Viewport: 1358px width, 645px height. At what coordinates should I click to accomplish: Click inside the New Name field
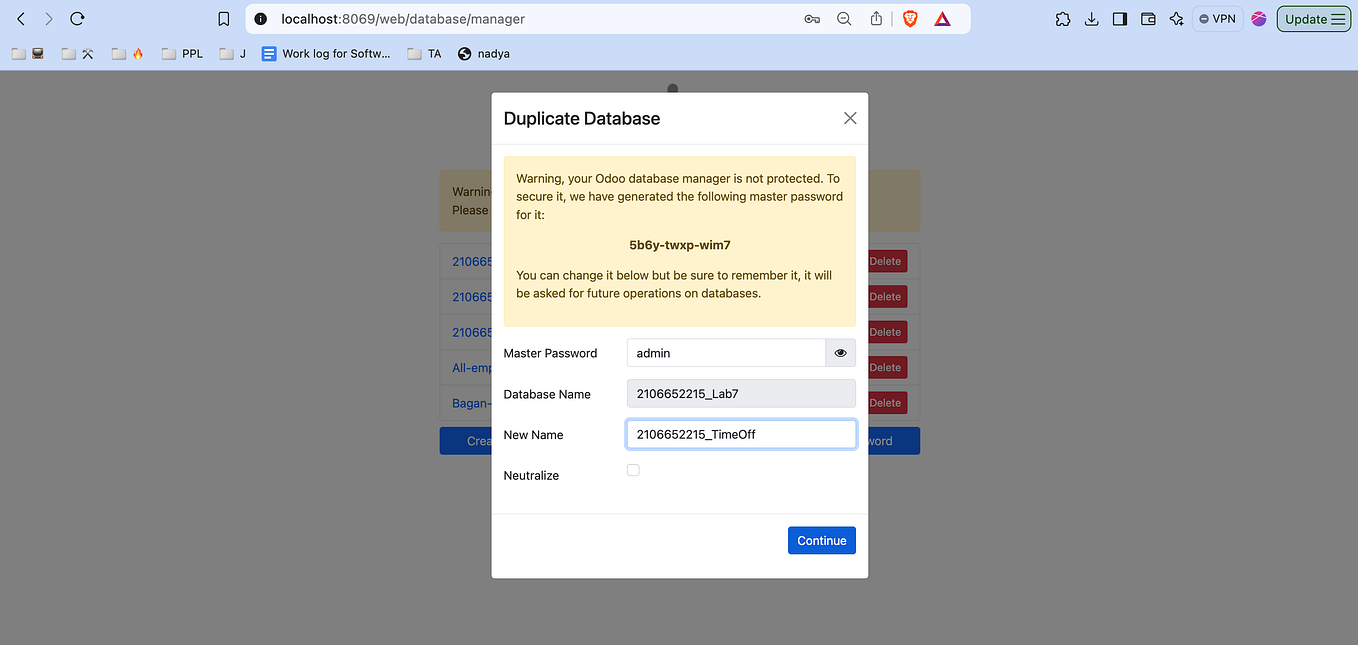coord(740,434)
